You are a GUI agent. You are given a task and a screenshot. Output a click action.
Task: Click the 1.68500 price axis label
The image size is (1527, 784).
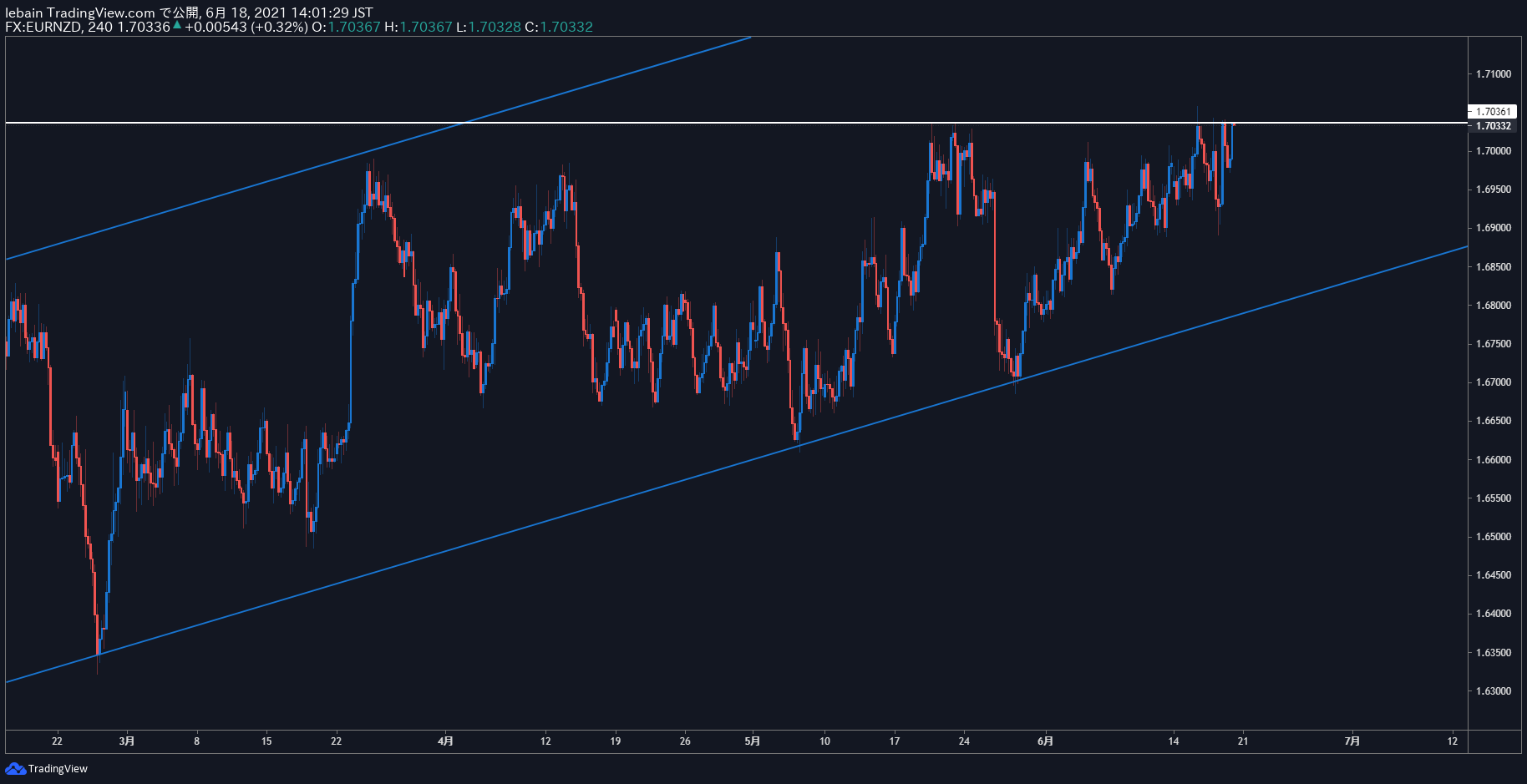1493,267
